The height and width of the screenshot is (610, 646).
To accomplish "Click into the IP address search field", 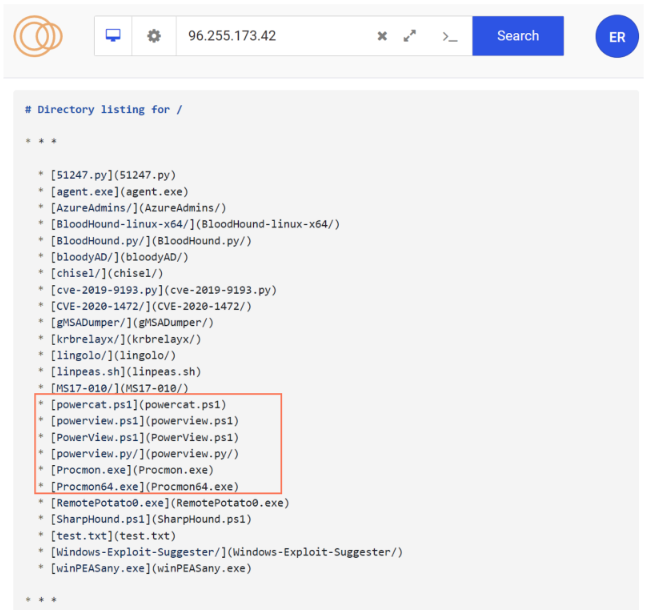I will 270,36.
